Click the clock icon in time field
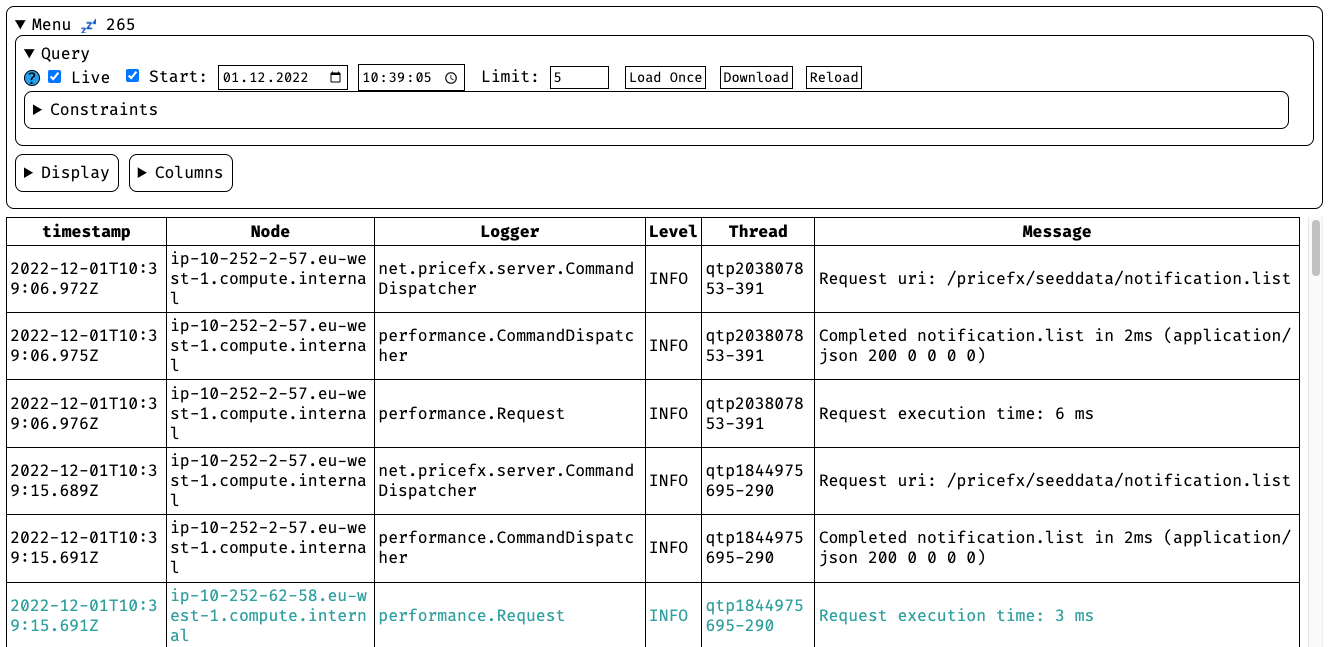Viewport: 1328px width, 647px height. pyautogui.click(x=451, y=78)
